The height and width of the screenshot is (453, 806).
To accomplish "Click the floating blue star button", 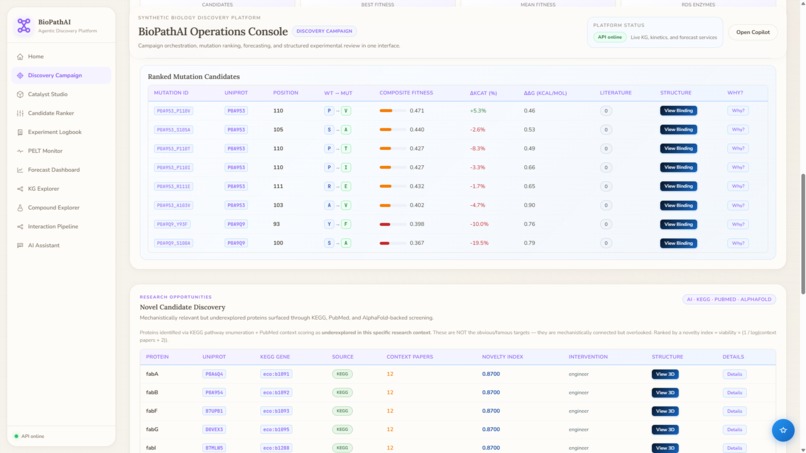I will coord(783,430).
